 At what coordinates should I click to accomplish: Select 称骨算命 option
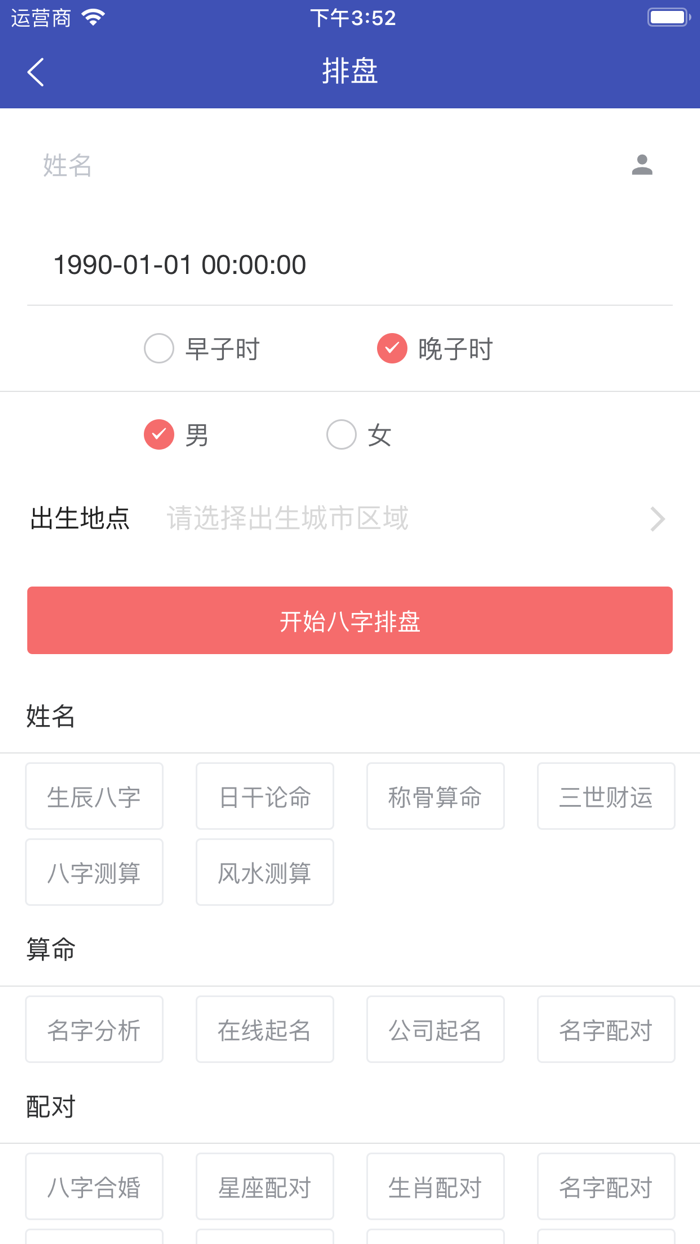click(x=435, y=796)
